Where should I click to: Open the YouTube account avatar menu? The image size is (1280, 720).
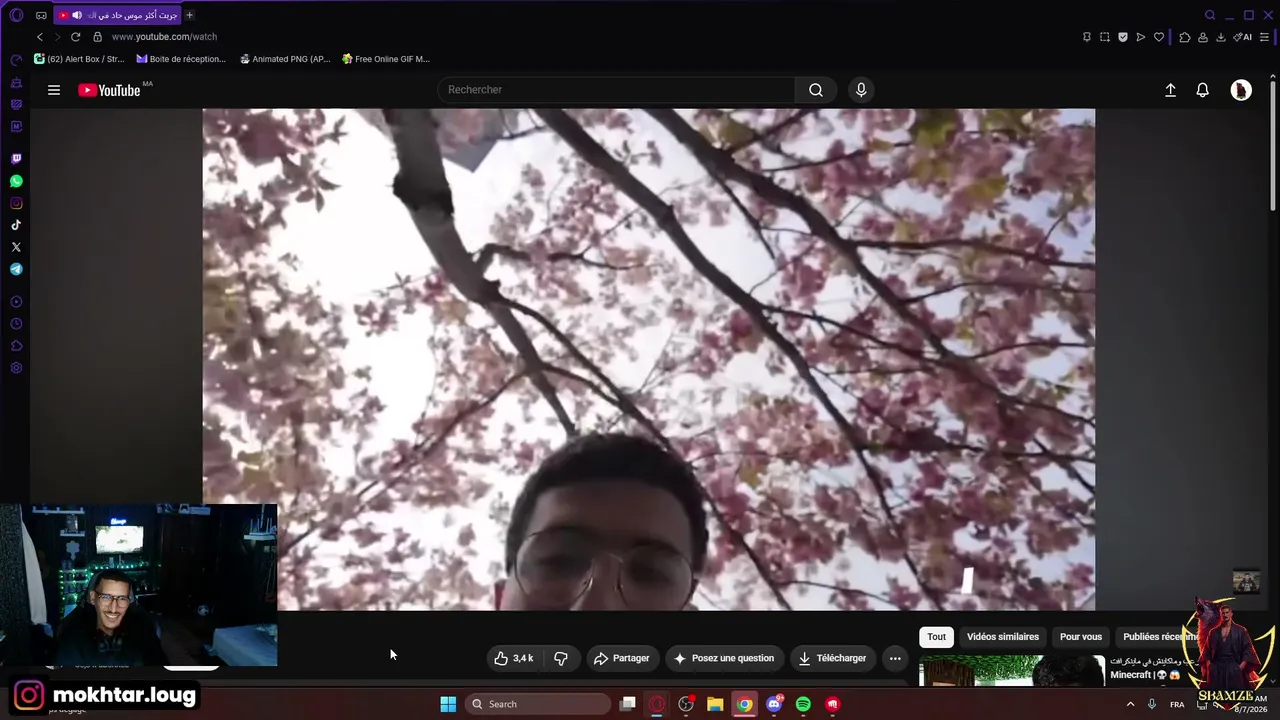pyautogui.click(x=1241, y=90)
